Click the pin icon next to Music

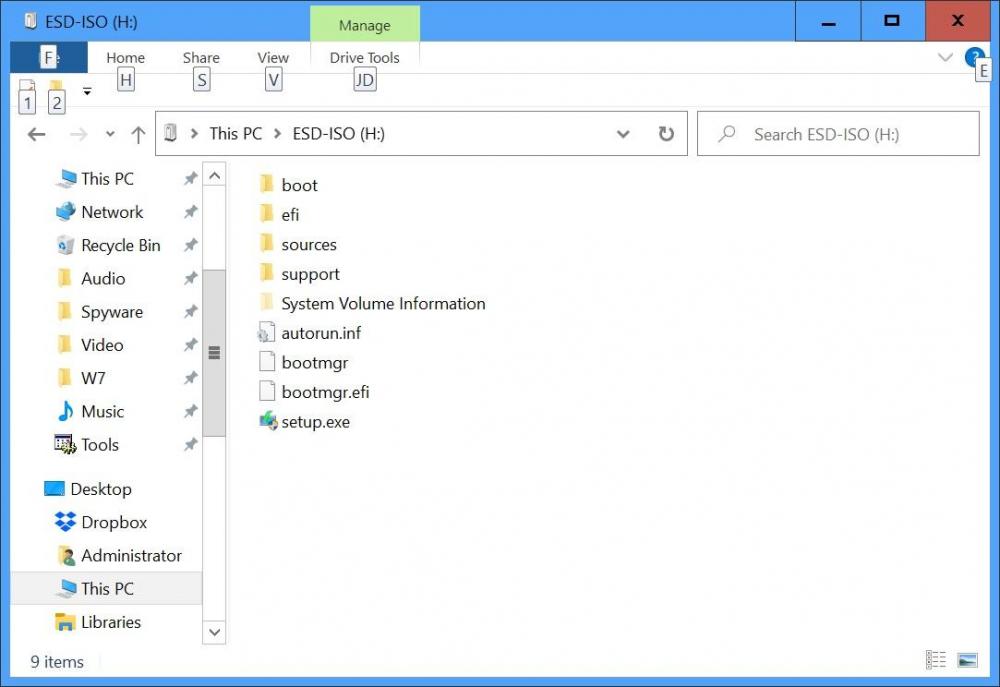(190, 411)
